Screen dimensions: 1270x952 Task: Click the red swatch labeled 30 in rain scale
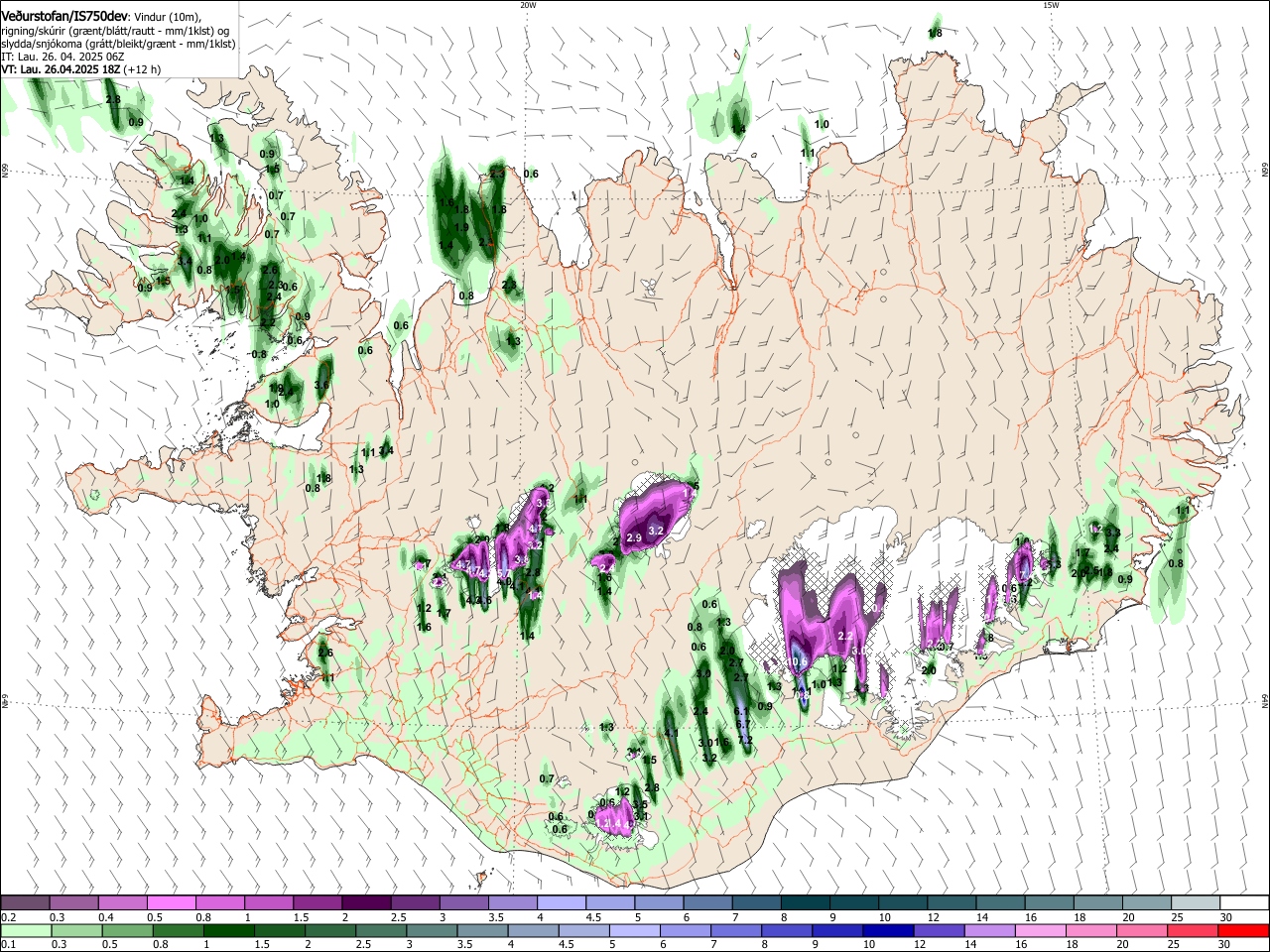[1243, 930]
